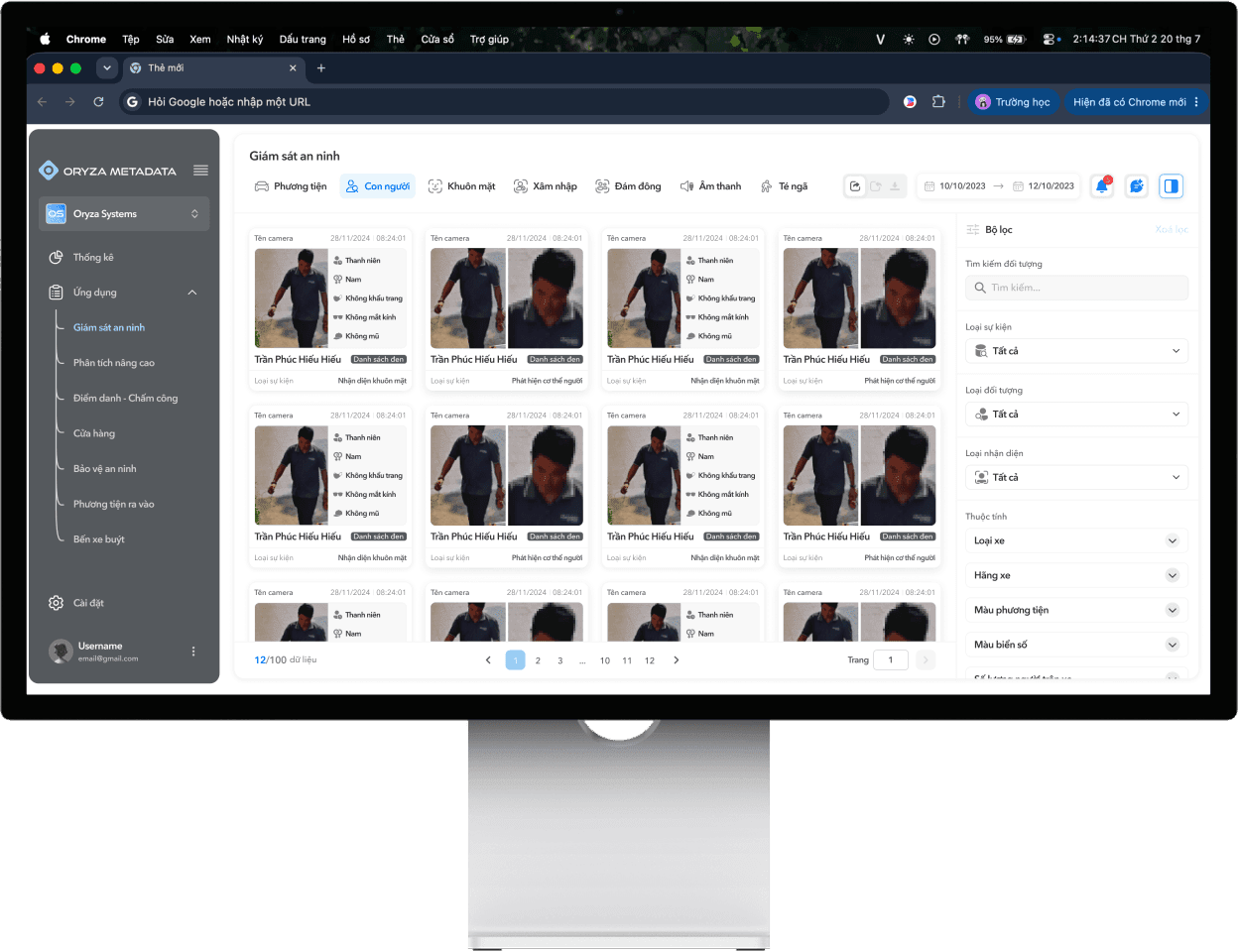Open new tab with plus button
1238x952 pixels.
pos(321,68)
